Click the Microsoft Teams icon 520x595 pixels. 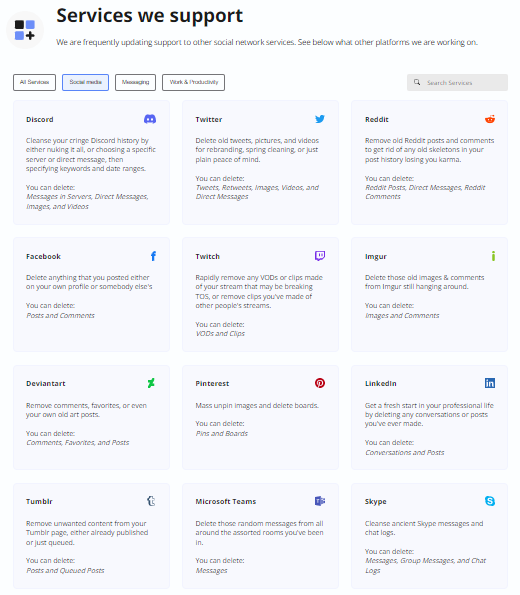click(x=320, y=501)
